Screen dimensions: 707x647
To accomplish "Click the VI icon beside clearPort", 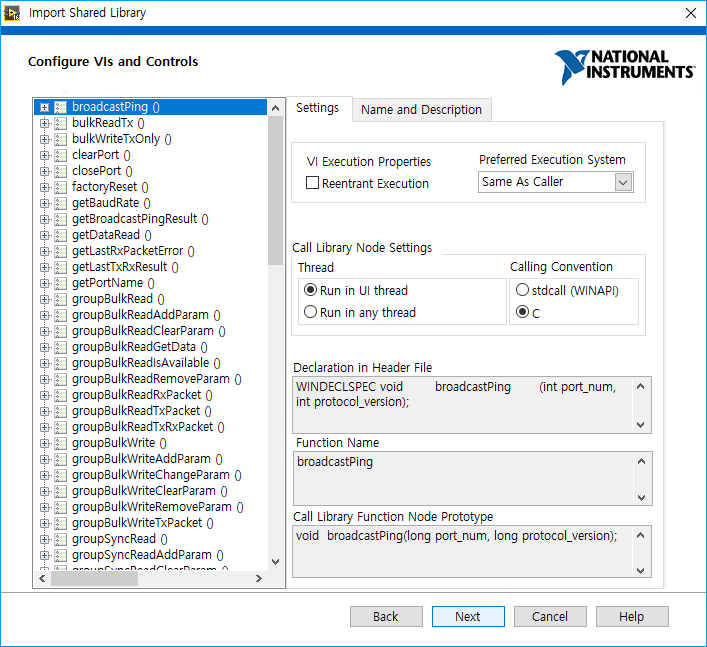I will (61, 155).
